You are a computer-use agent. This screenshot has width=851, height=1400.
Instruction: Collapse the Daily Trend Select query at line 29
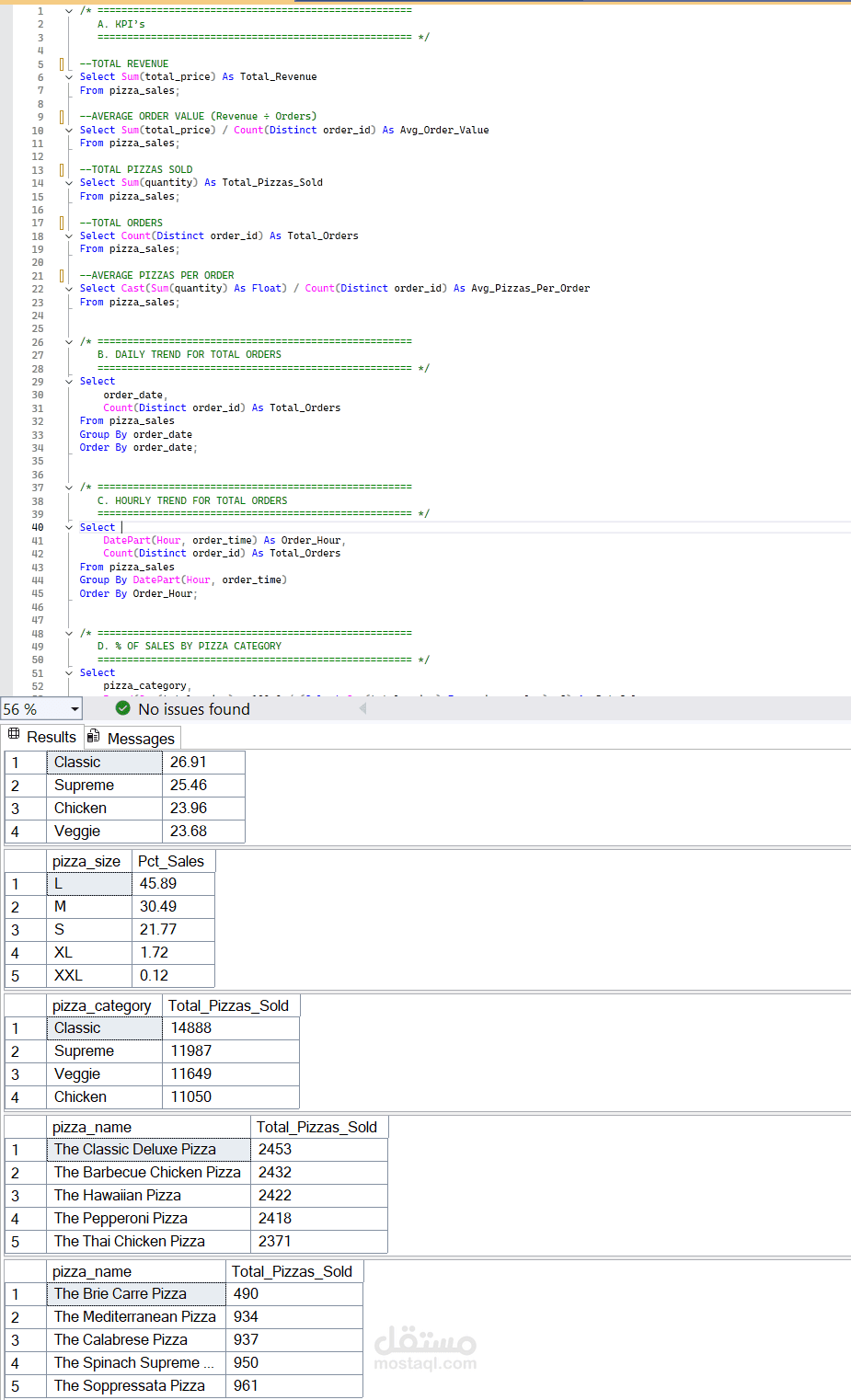[x=69, y=382]
